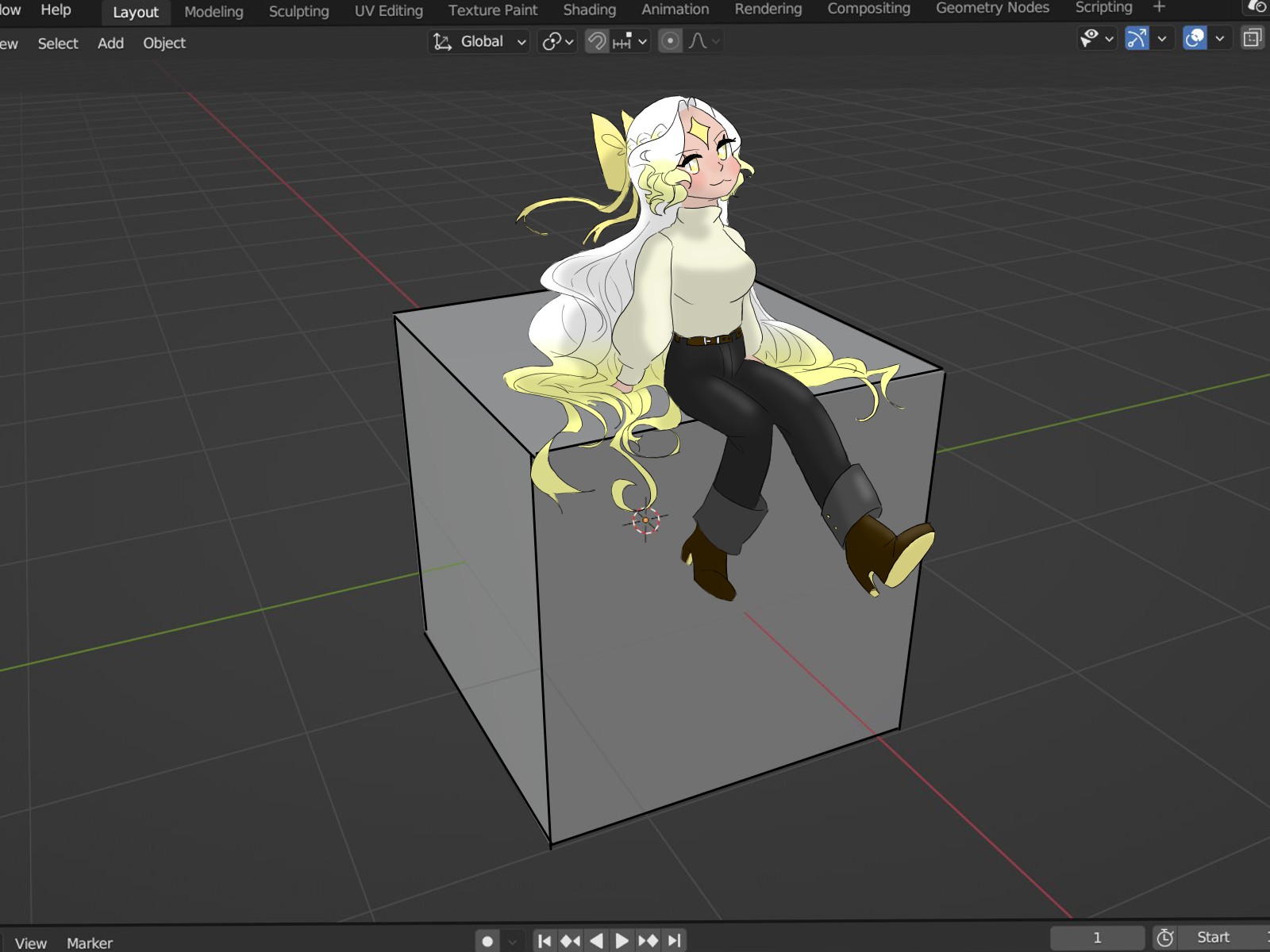
Task: Open the Select menu in viewport header
Action: click(58, 44)
